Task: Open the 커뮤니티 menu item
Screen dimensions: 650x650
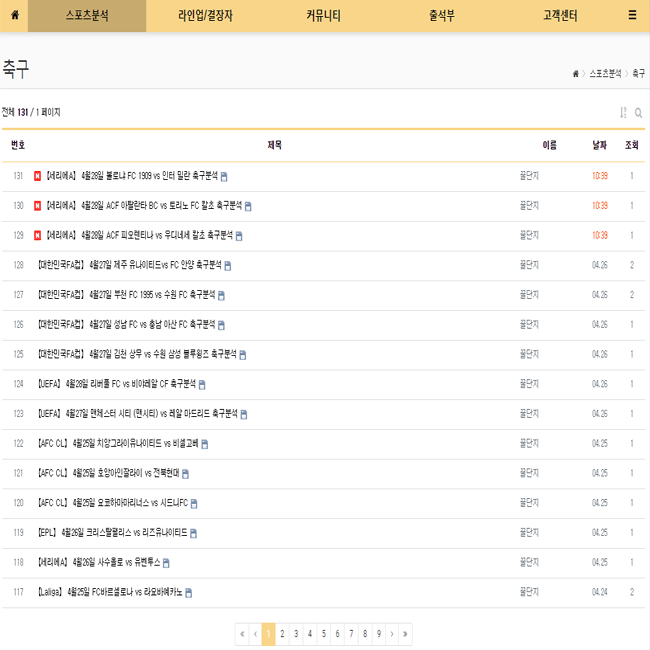Action: coord(323,16)
